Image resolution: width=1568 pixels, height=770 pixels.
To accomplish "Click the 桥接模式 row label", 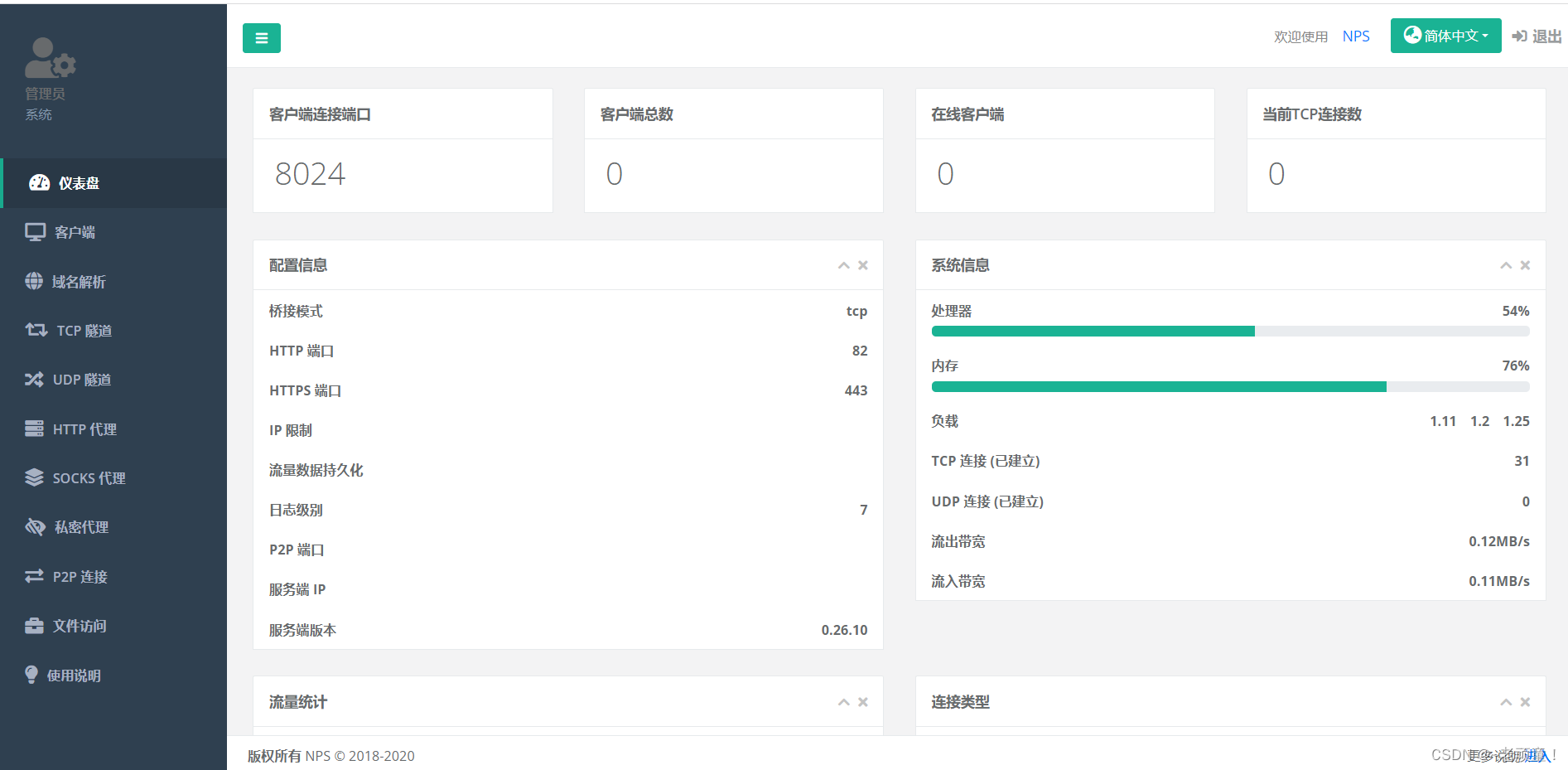I will [x=296, y=312].
